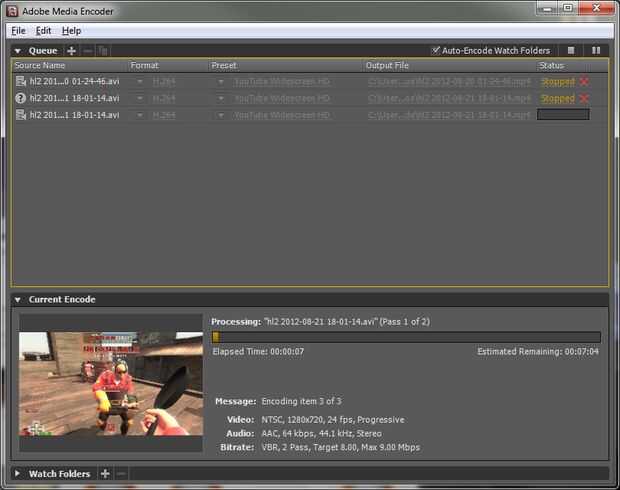Click the Queue remove (minus) icon
620x490 pixels.
coord(88,51)
